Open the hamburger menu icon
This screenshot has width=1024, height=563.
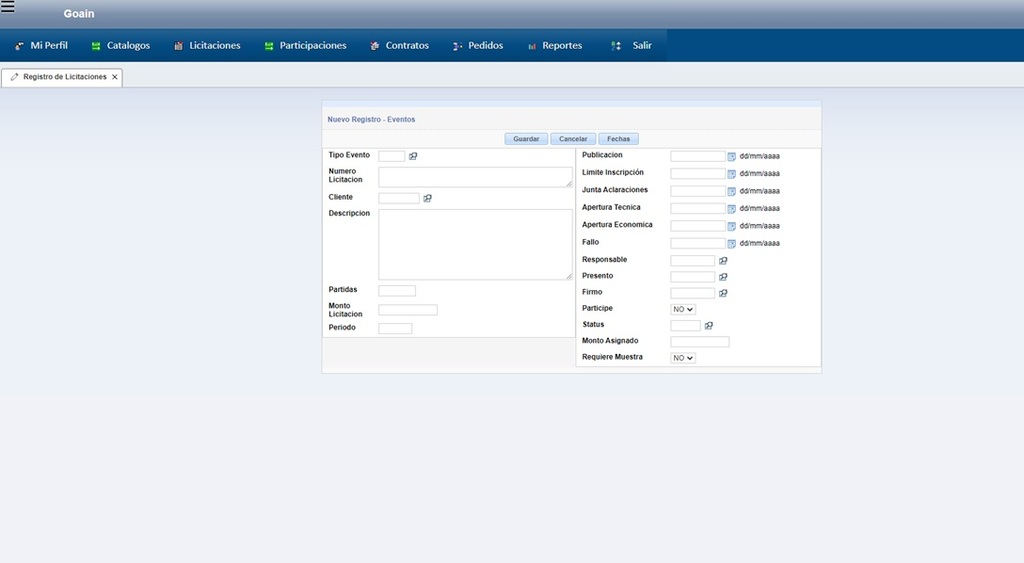pos(8,7)
